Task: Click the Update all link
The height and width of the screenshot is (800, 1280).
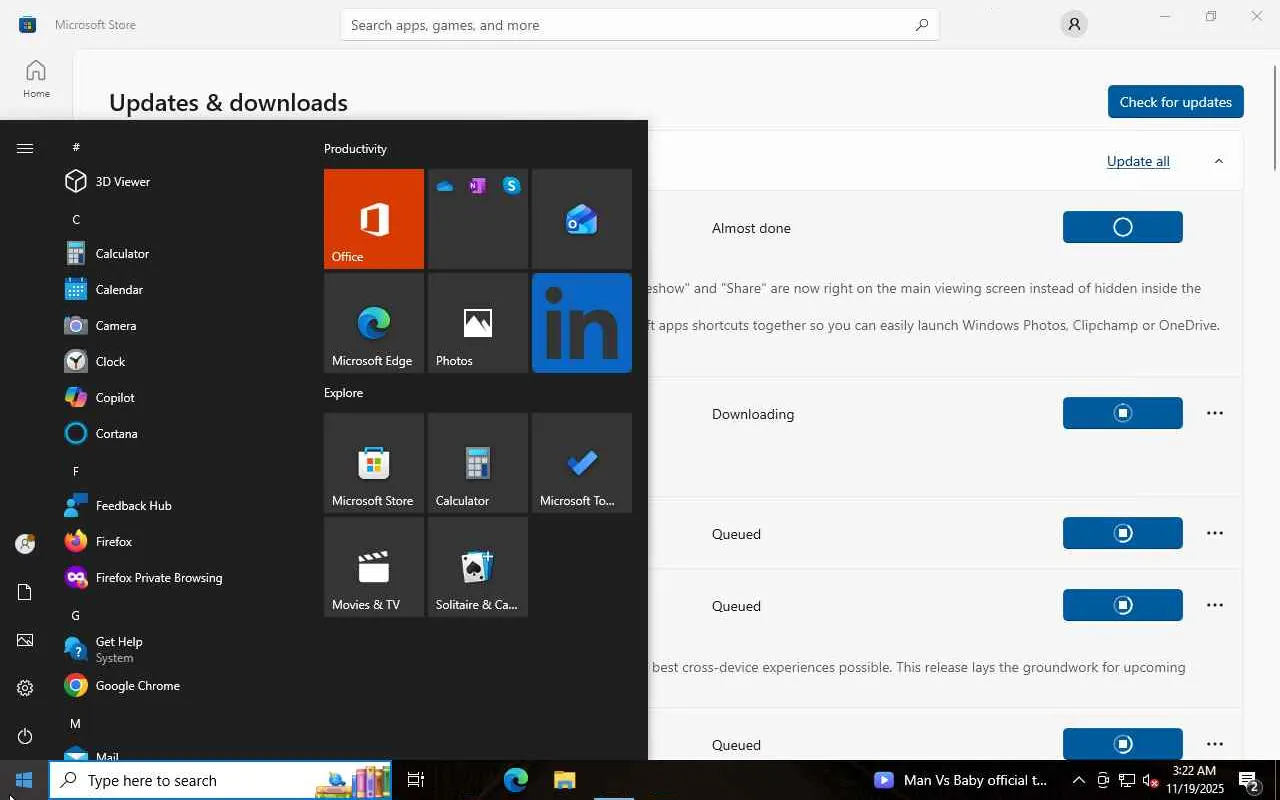Action: coord(1138,161)
